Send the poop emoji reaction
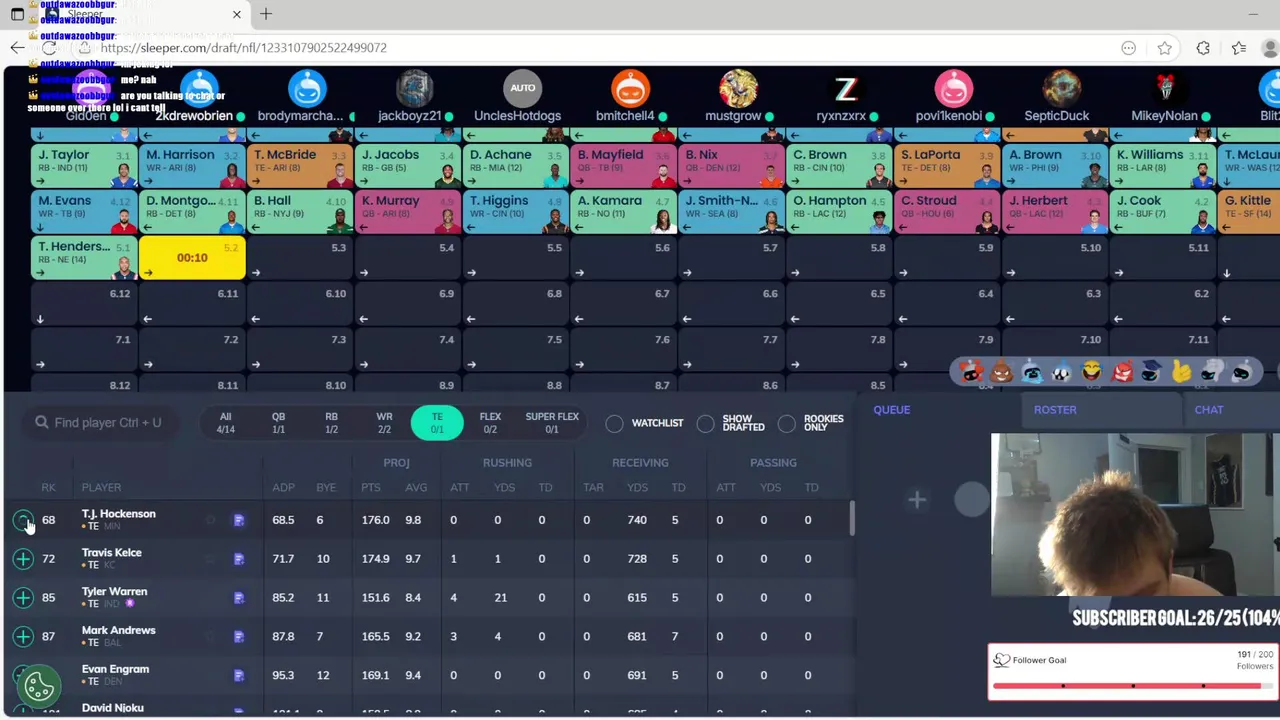1280x720 pixels. point(1002,372)
